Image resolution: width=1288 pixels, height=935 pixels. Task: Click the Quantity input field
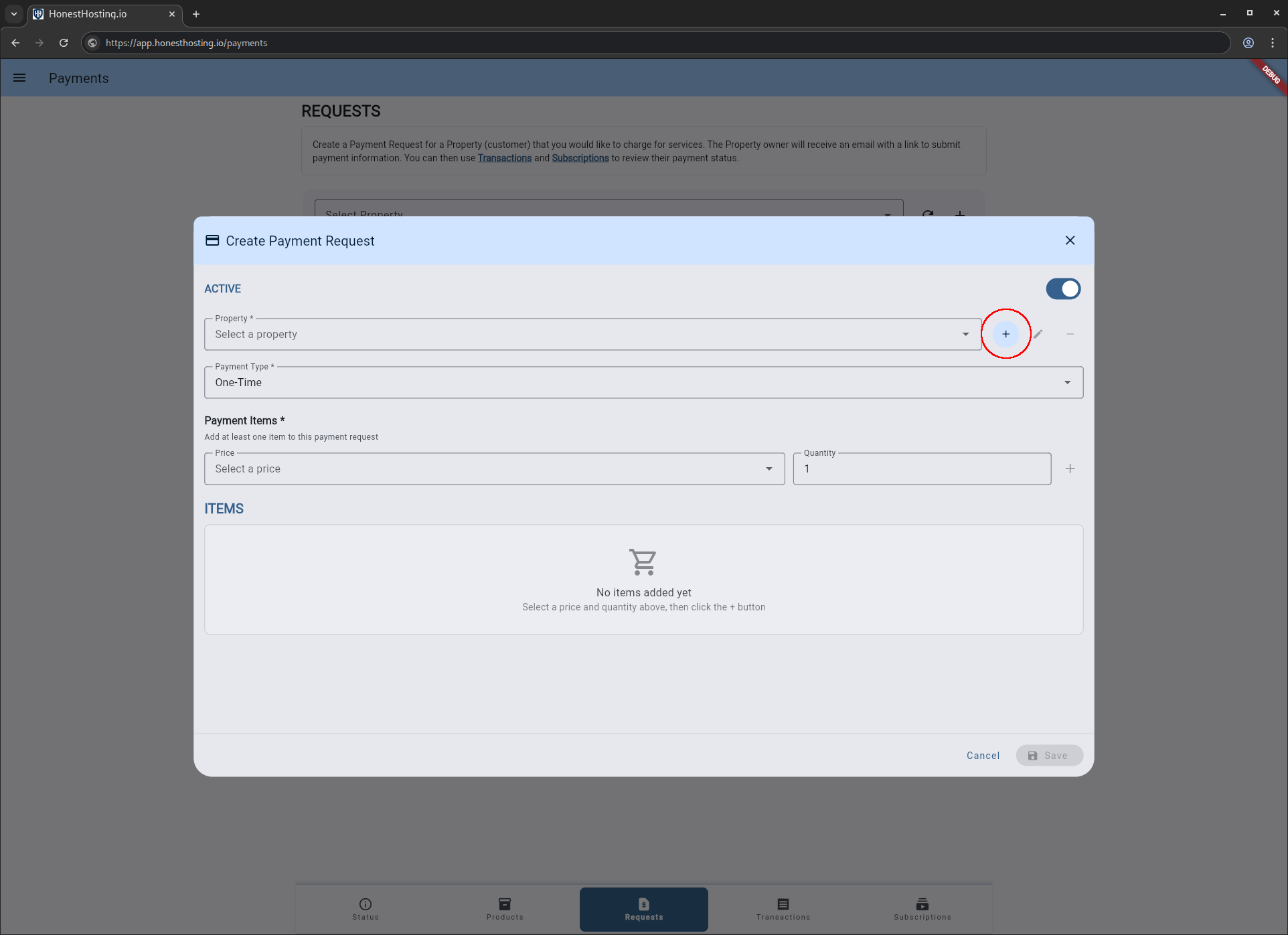click(921, 469)
